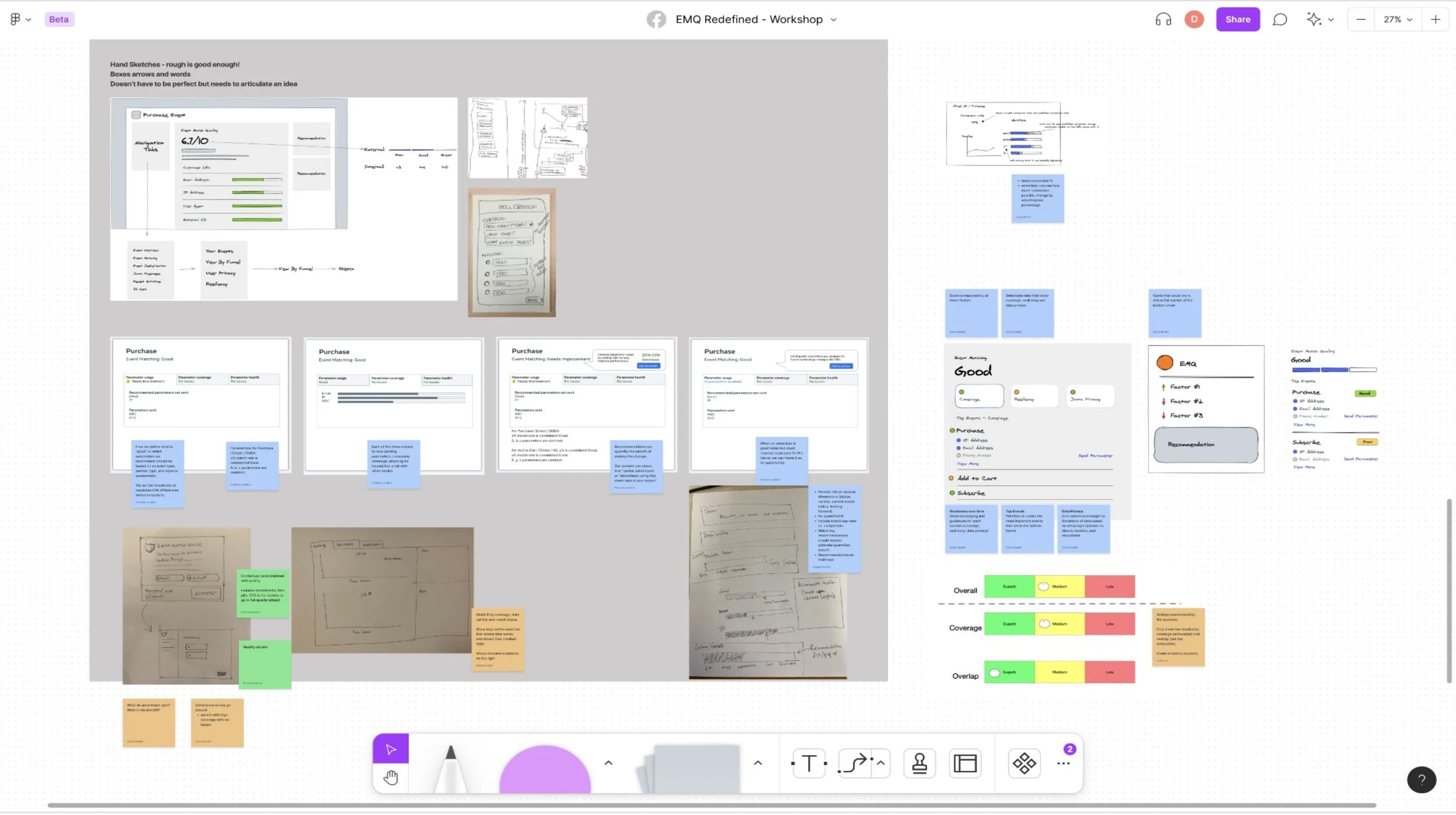Select the connector arrow tool
1456x815 pixels.
(854, 763)
